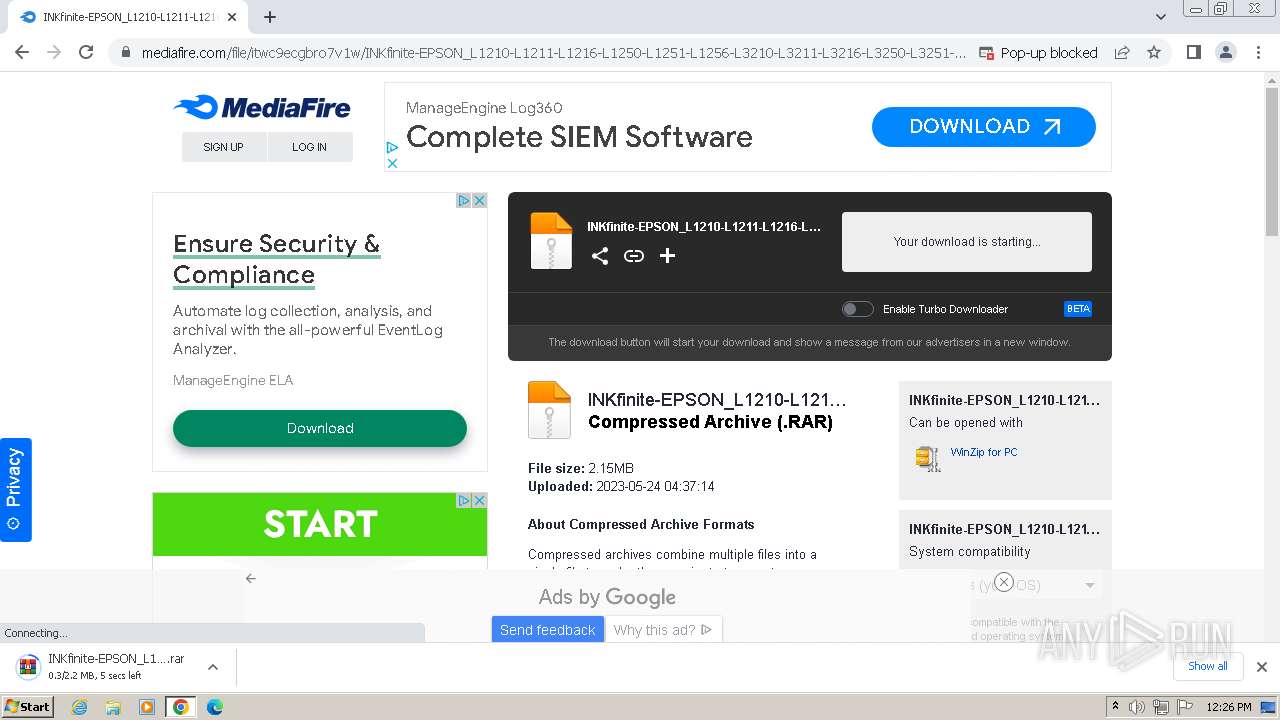Click Complete SIEM Software ad text

pos(579,137)
